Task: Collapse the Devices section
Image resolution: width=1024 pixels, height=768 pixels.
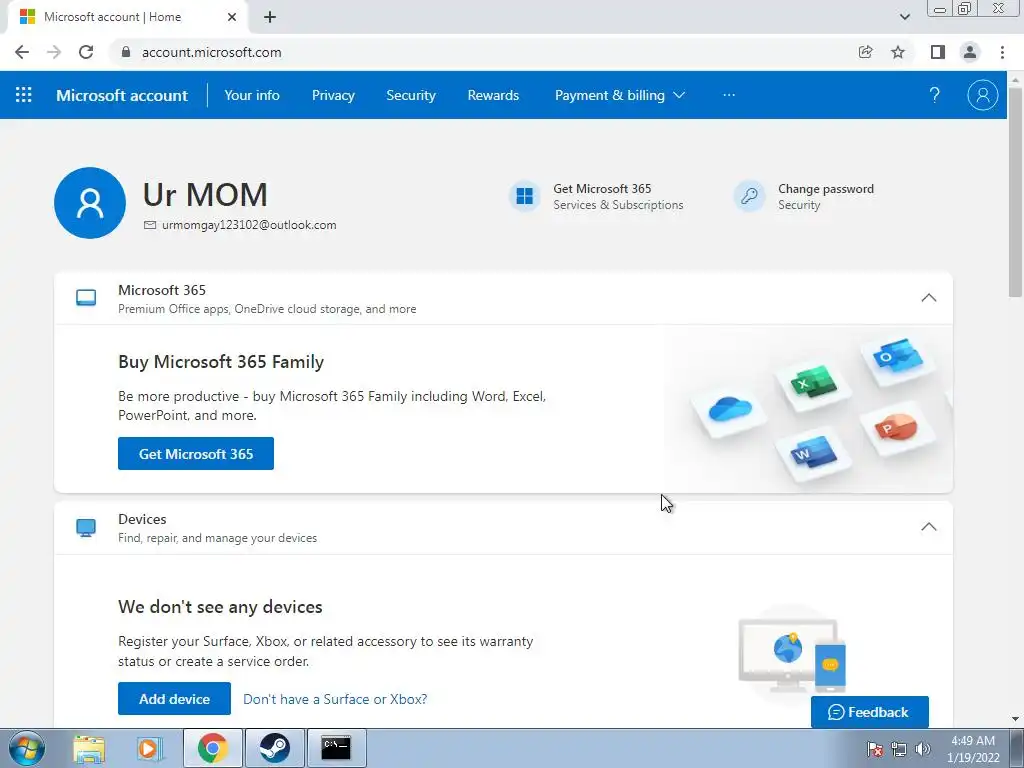Action: [x=929, y=527]
